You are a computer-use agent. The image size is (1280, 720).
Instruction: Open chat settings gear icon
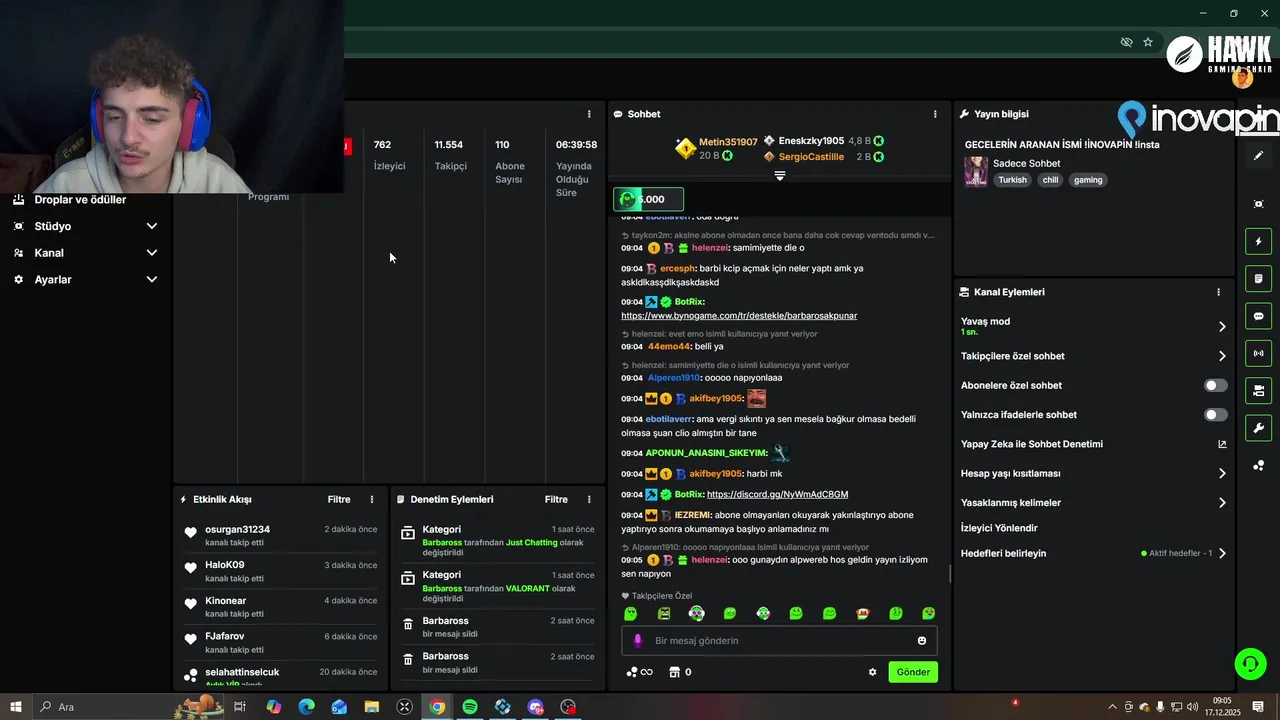click(872, 672)
